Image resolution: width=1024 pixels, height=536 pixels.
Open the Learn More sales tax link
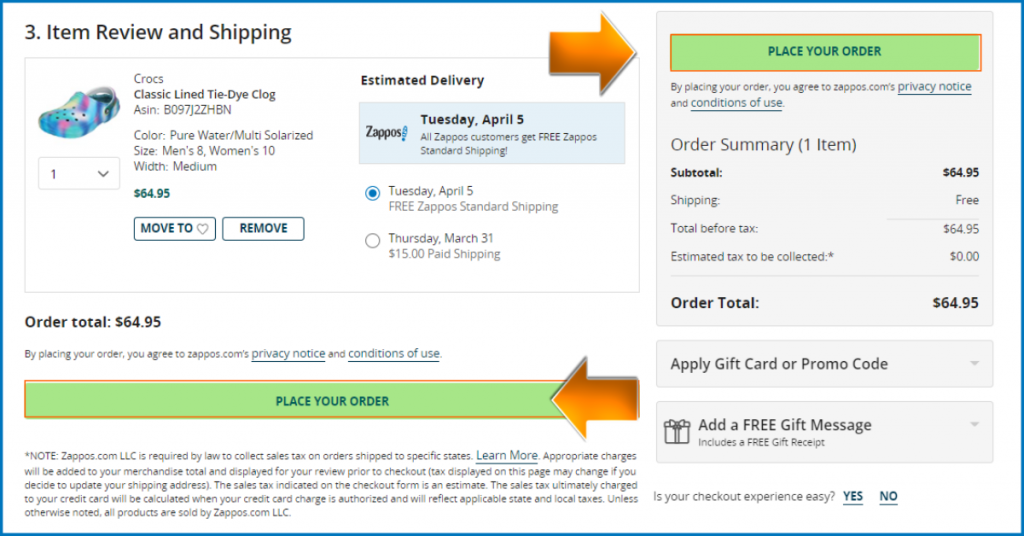[507, 455]
